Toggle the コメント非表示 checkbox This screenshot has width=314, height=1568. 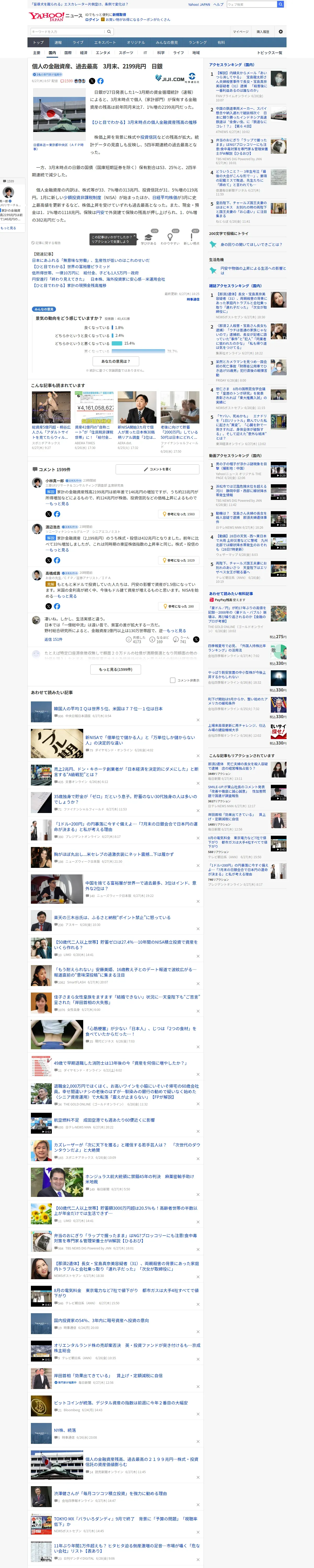[x=172, y=681]
